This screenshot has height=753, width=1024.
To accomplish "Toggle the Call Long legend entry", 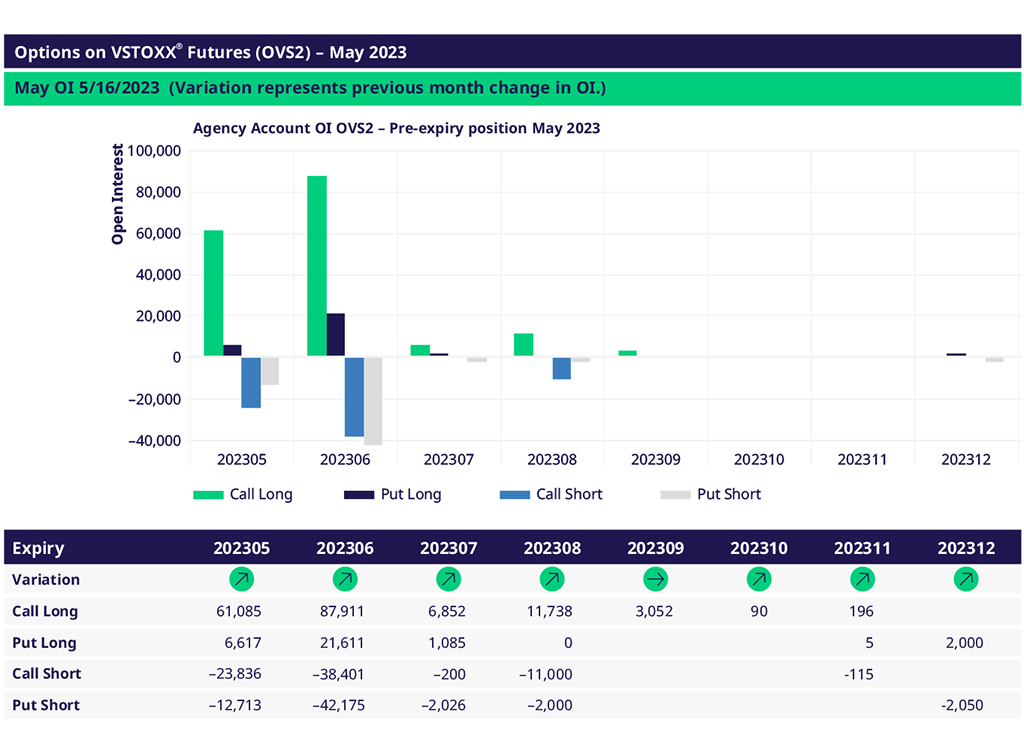I will point(243,494).
